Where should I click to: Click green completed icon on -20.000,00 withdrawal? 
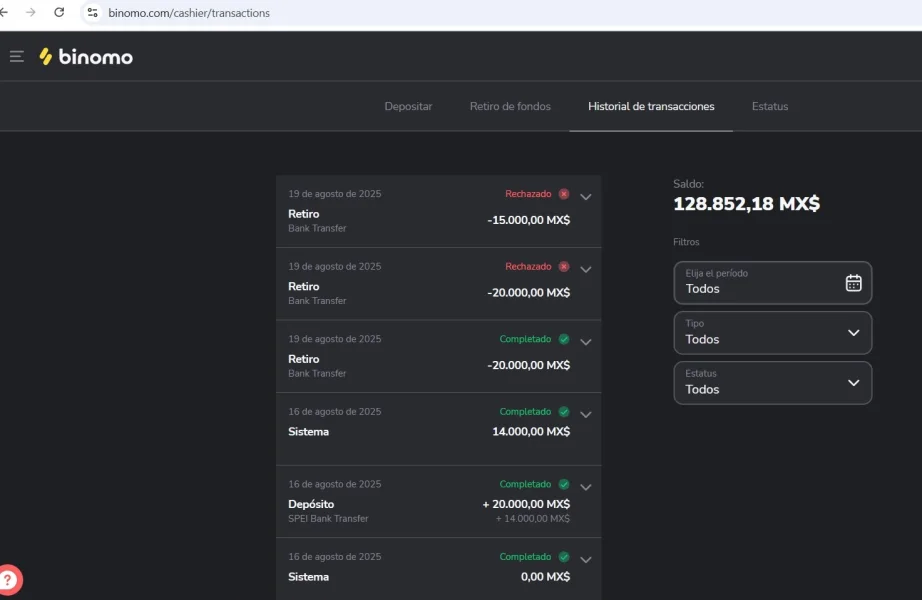pyautogui.click(x=564, y=339)
